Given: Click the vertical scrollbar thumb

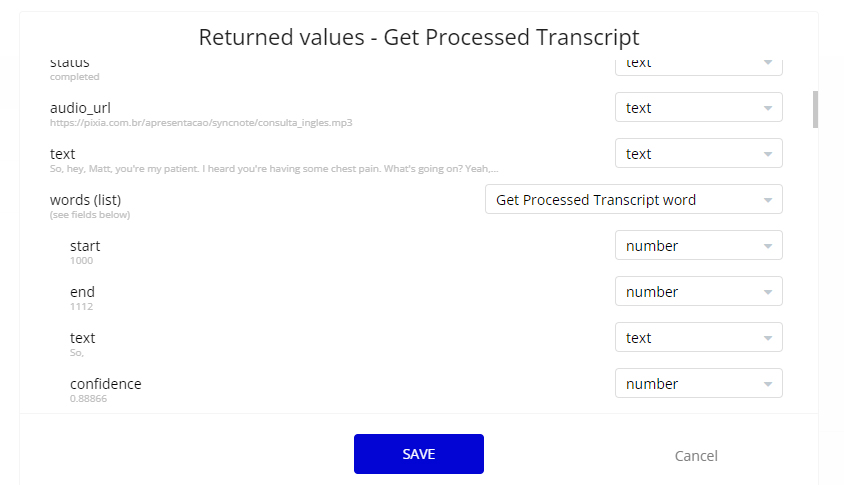Looking at the screenshot, I should (x=815, y=109).
